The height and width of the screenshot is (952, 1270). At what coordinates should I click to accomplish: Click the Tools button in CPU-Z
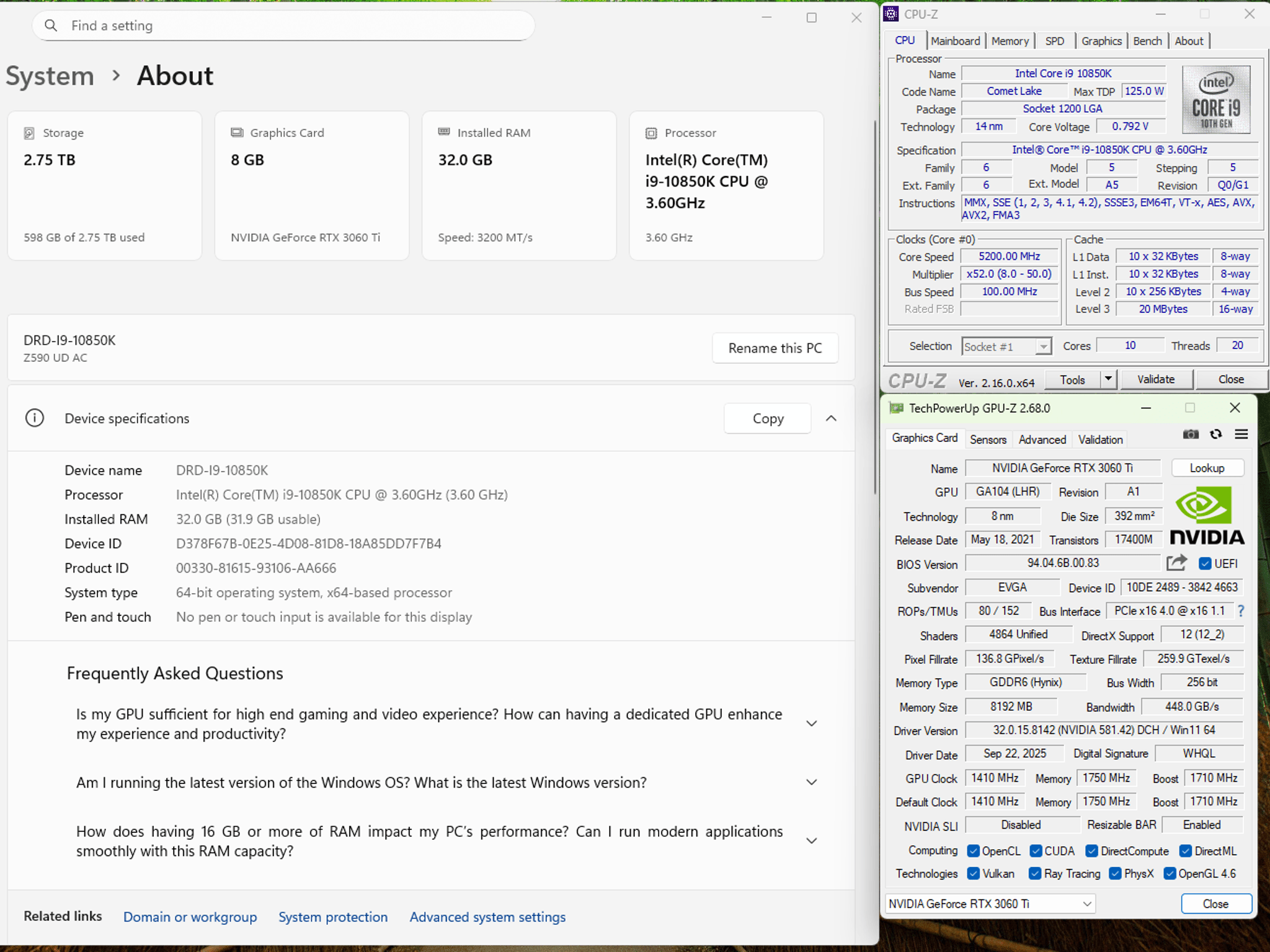pos(1072,379)
